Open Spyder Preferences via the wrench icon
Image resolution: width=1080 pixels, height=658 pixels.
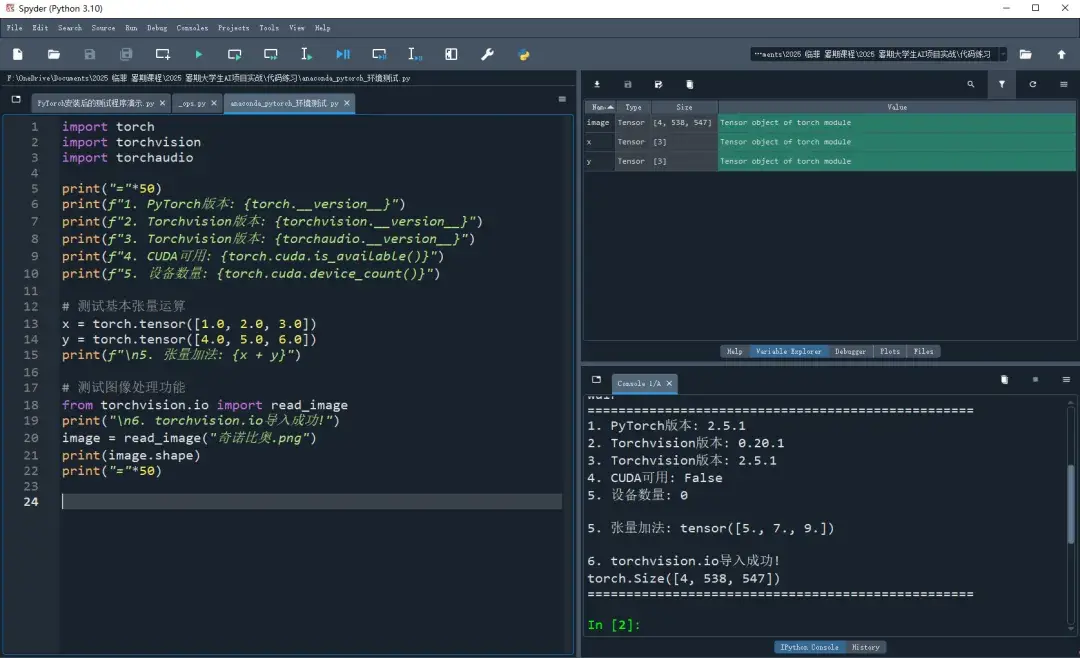click(487, 54)
